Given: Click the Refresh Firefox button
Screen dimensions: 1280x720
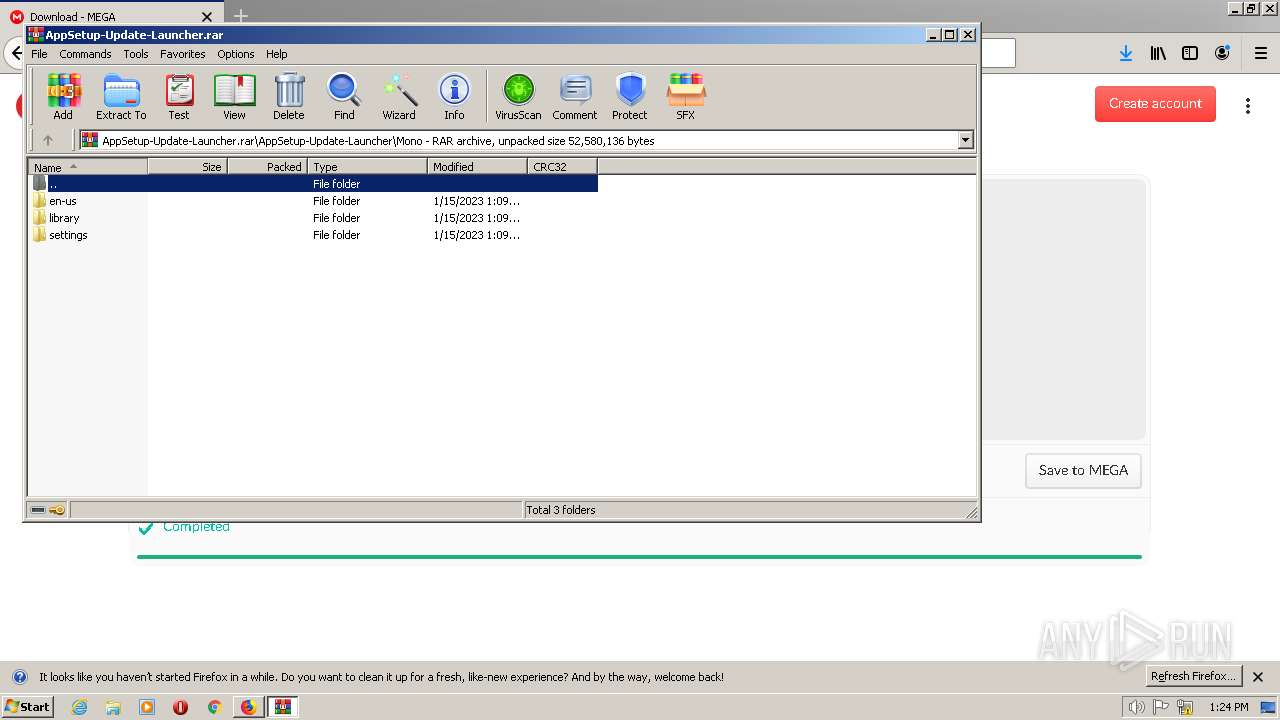Looking at the screenshot, I should 1193,676.
